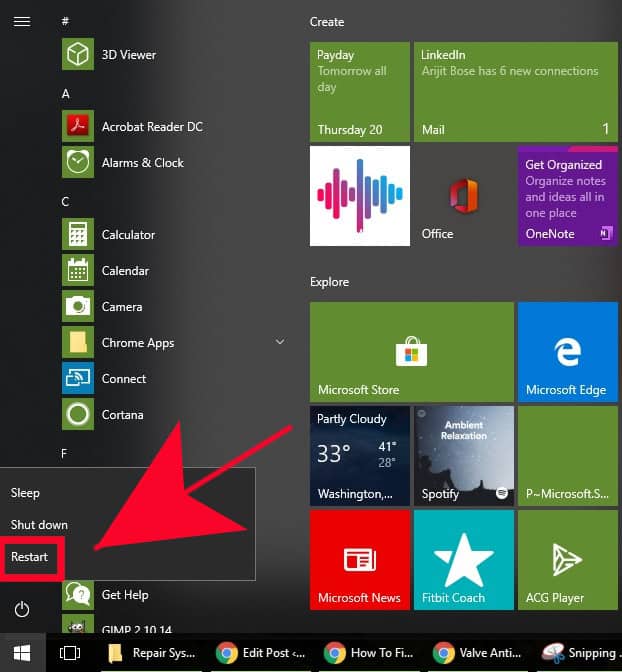
Task: Click the Cortana label text
Action: 123,415
